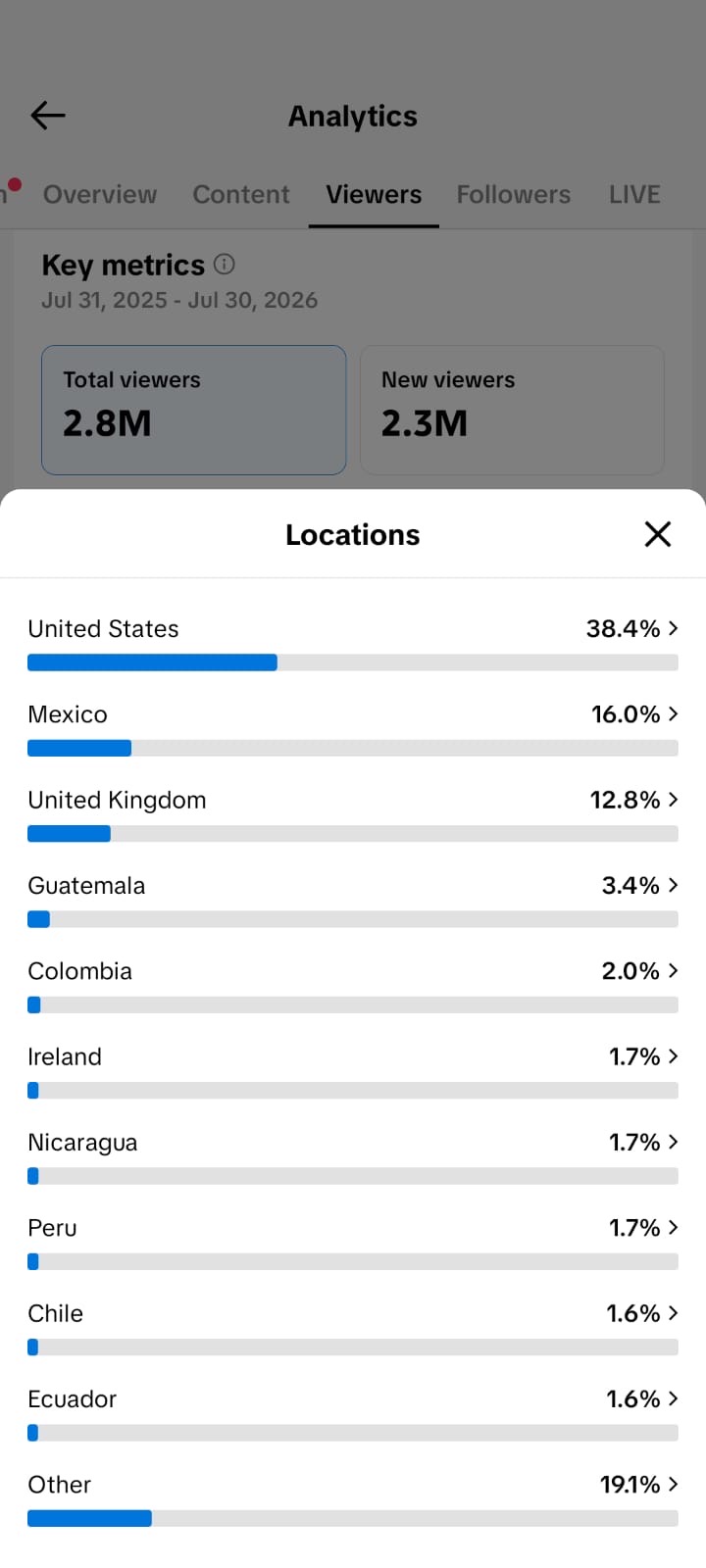Select the LIVE tab
The height and width of the screenshot is (1568, 706).
pos(634,194)
